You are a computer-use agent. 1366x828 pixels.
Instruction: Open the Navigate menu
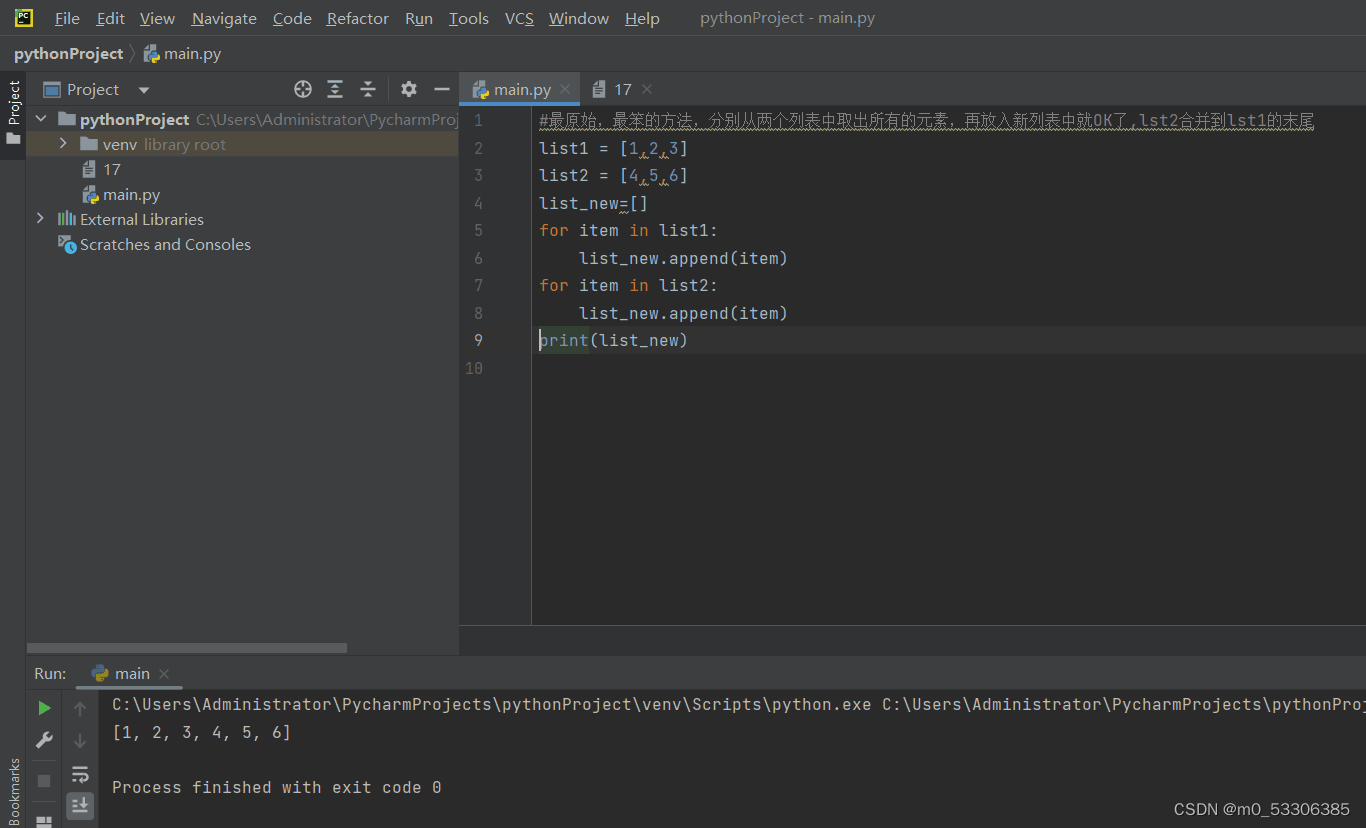(x=224, y=18)
